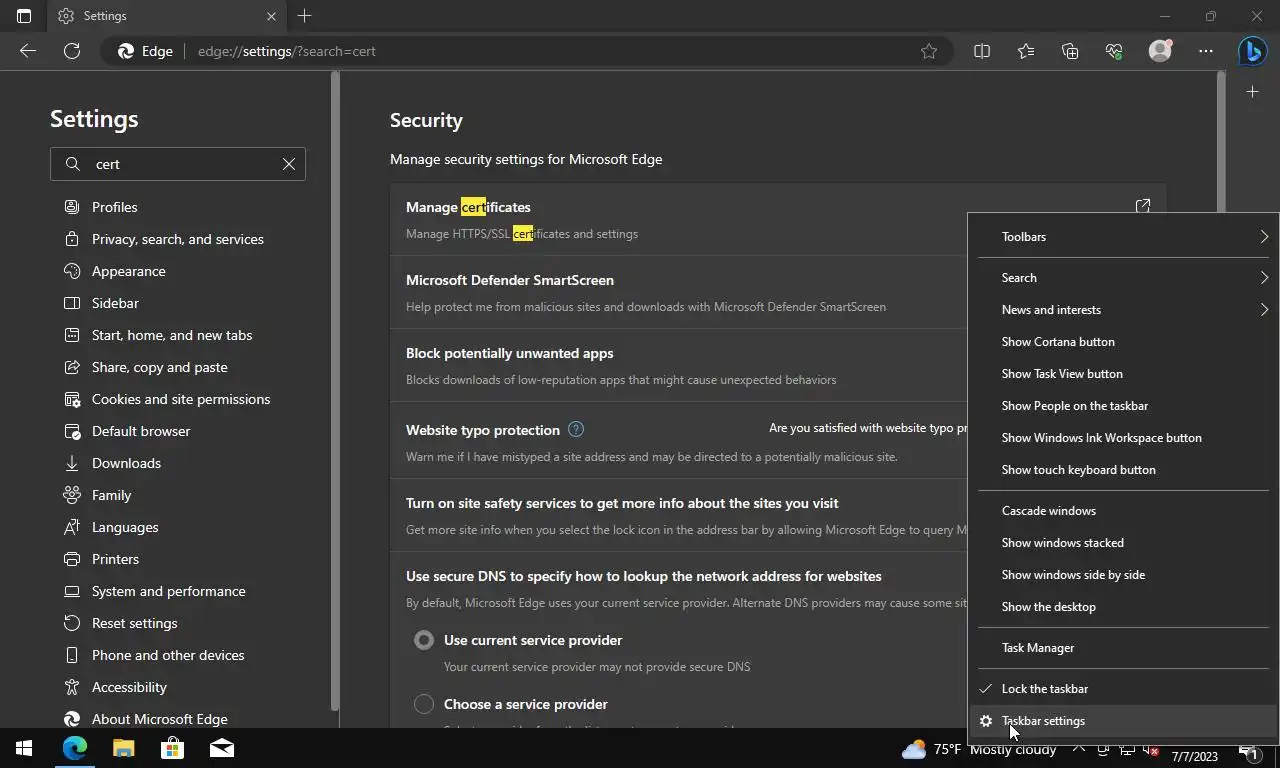
Task: Clear the settings search box
Action: click(289, 164)
